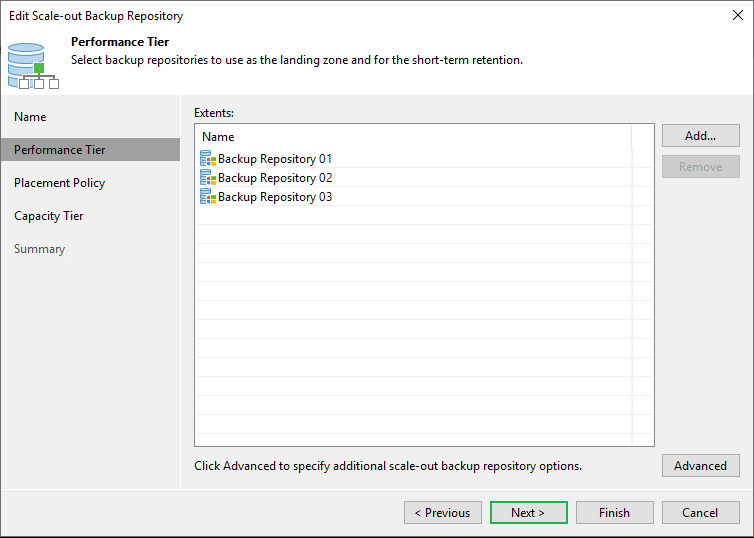Sort extents by the Name column header
754x538 pixels.
tap(218, 137)
